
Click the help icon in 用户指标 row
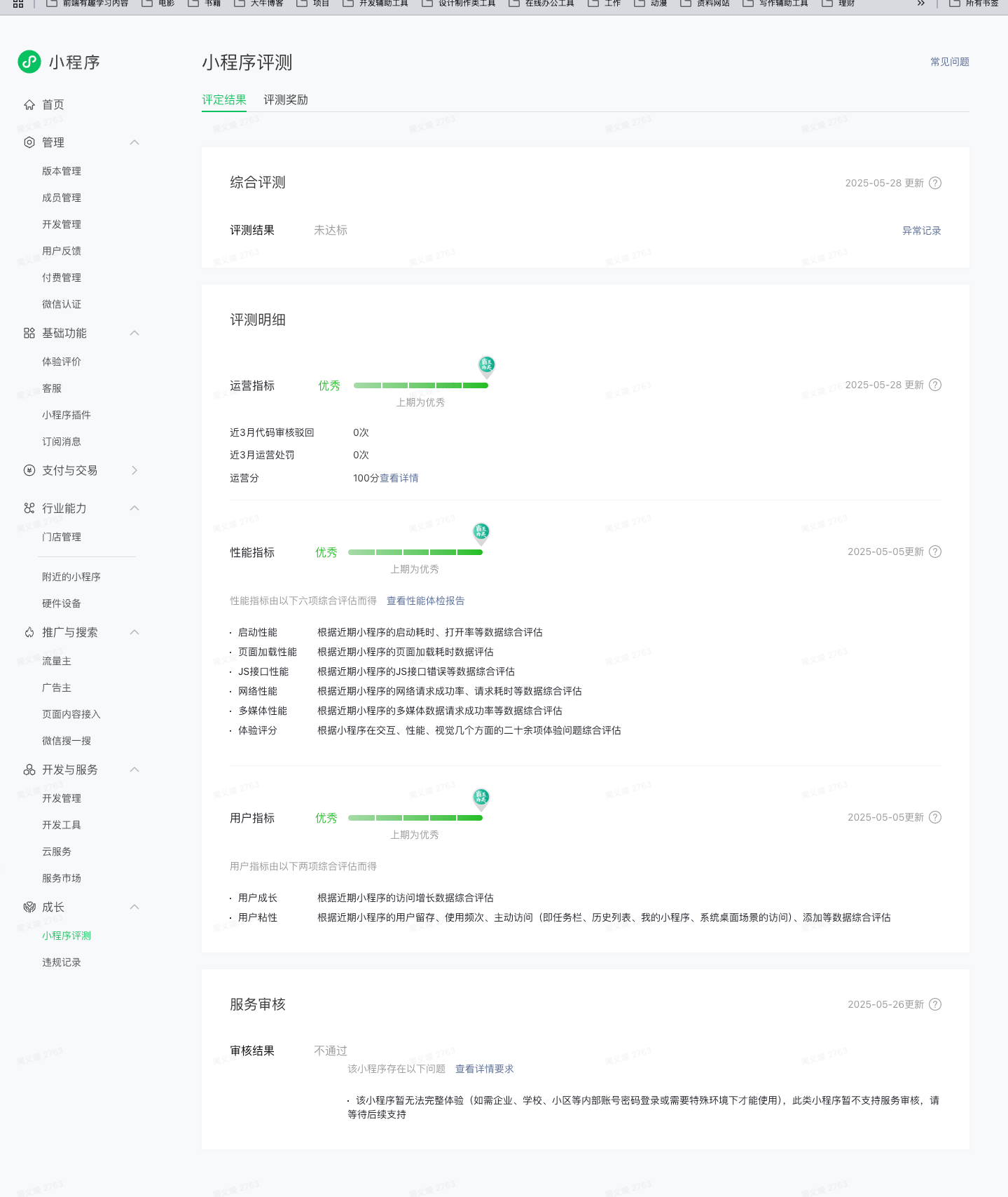click(x=935, y=817)
